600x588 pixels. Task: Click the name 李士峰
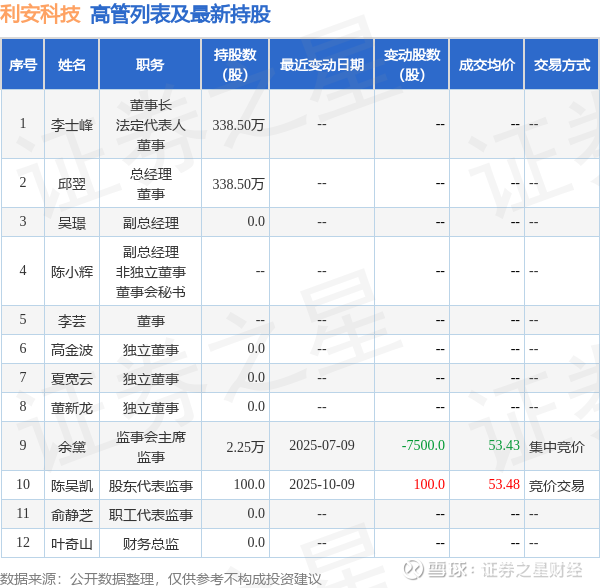pos(72,125)
